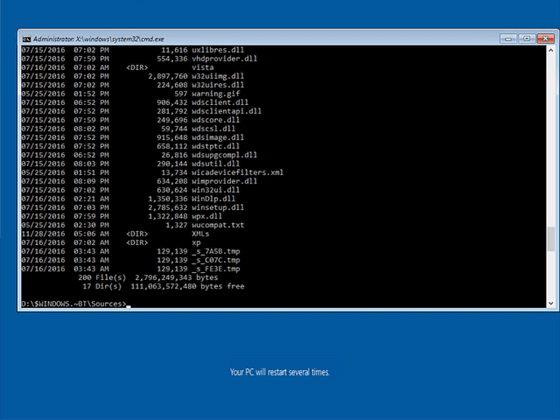Click the file name wdscsl.dll
560x420 pixels.
(214, 129)
